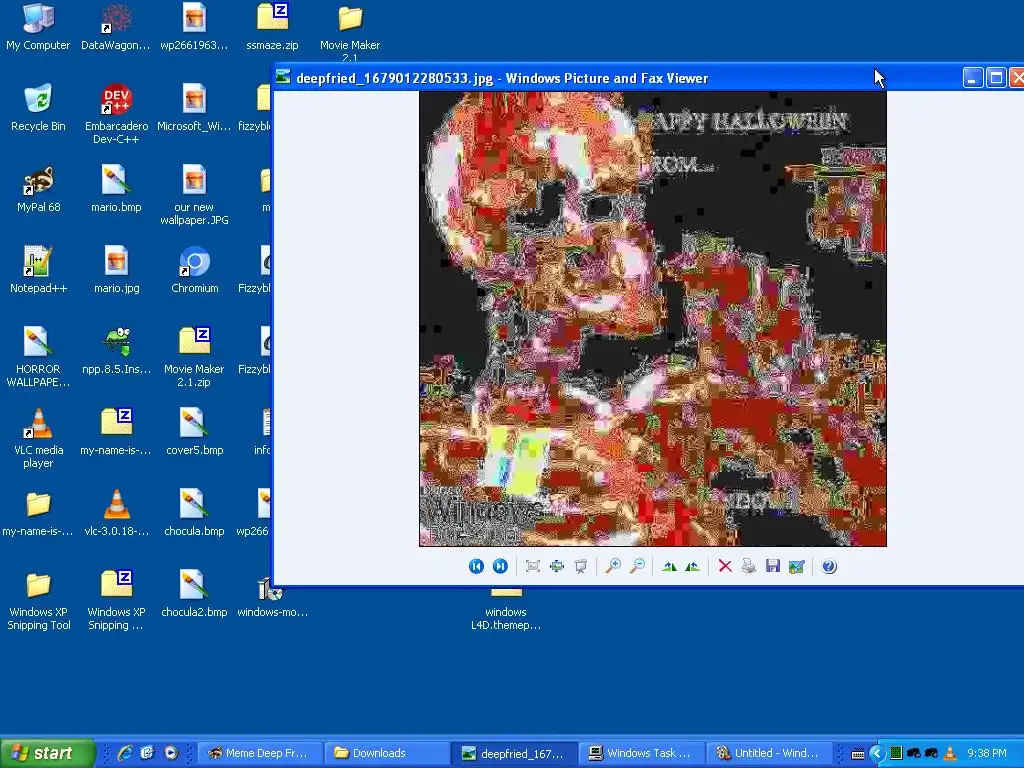
Task: Select the VLC media player desktop shortcut
Action: pyautogui.click(x=38, y=438)
